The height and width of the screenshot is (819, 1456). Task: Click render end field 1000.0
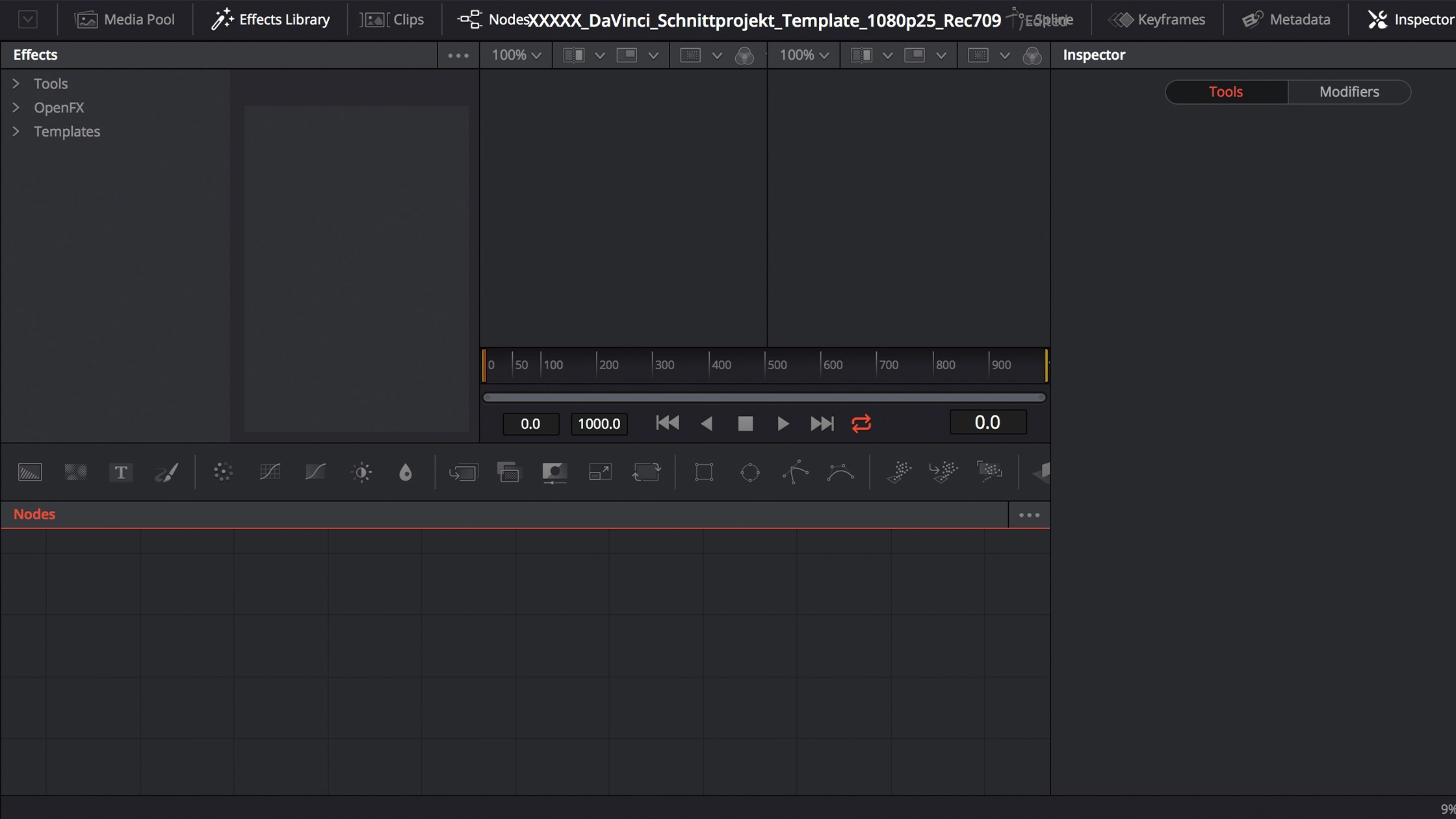[599, 424]
